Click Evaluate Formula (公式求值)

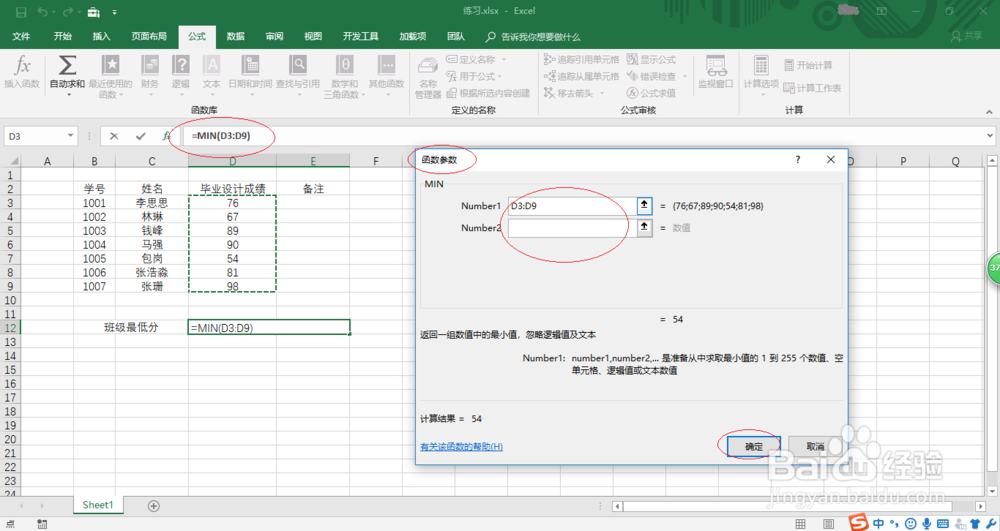click(651, 93)
